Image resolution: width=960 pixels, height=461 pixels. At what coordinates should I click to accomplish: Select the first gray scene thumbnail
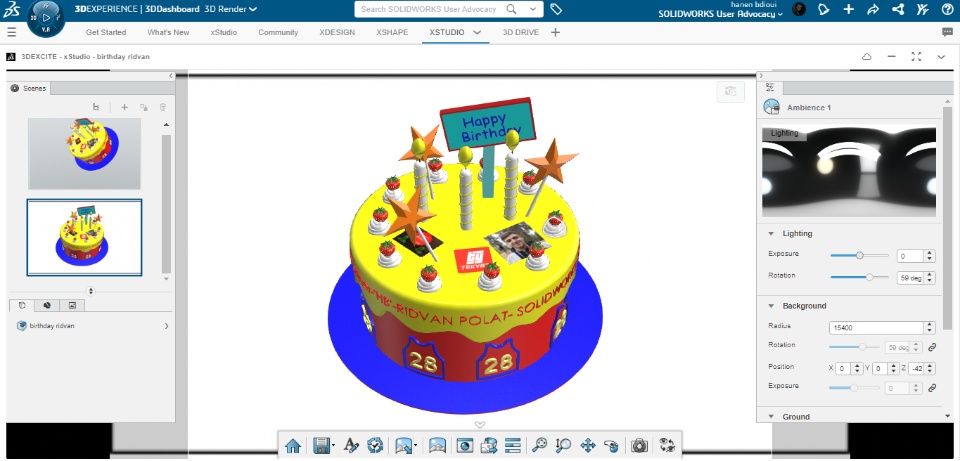[84, 154]
